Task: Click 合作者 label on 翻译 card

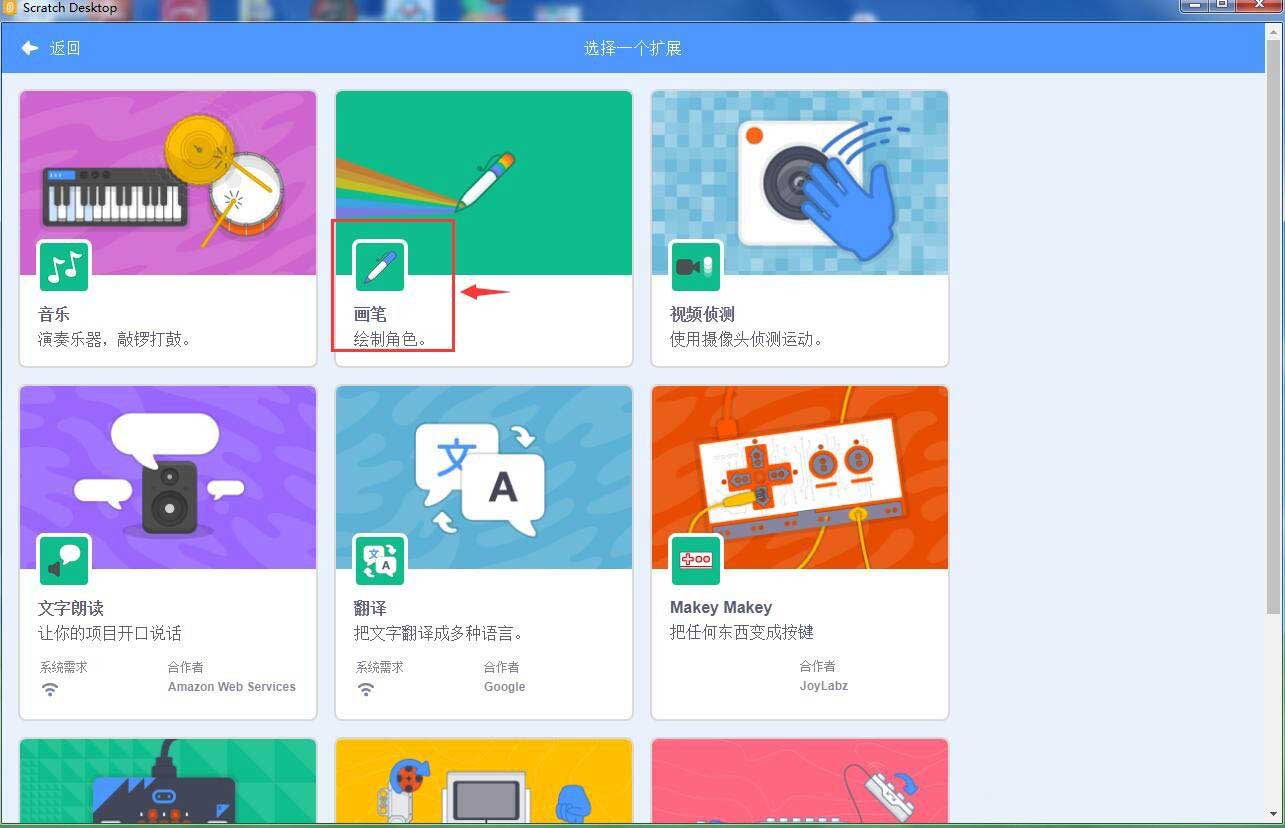Action: coord(502,667)
